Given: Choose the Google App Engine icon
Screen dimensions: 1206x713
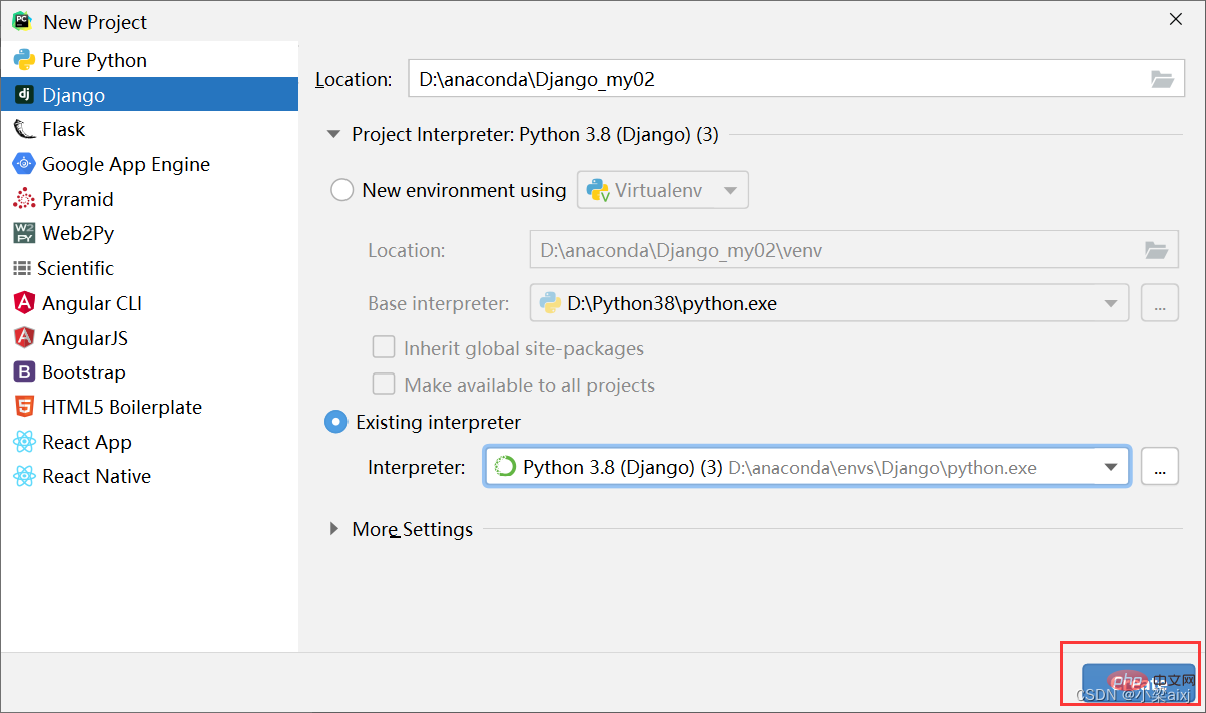Looking at the screenshot, I should [x=24, y=164].
